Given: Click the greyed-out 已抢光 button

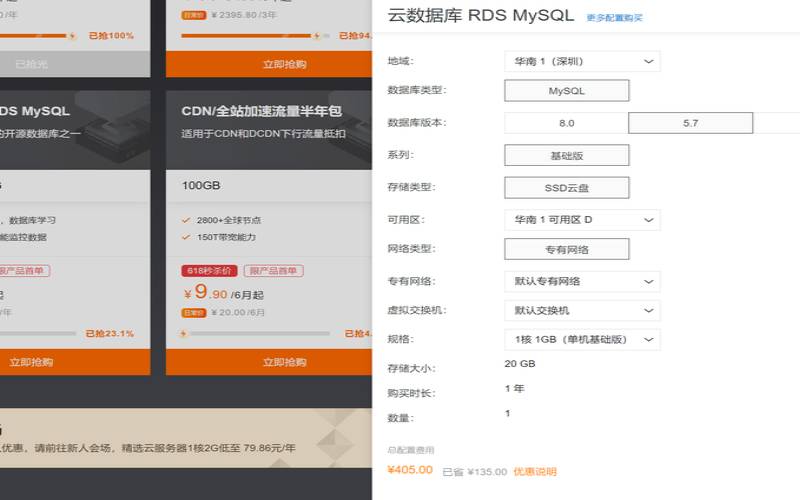Looking at the screenshot, I should point(75,64).
